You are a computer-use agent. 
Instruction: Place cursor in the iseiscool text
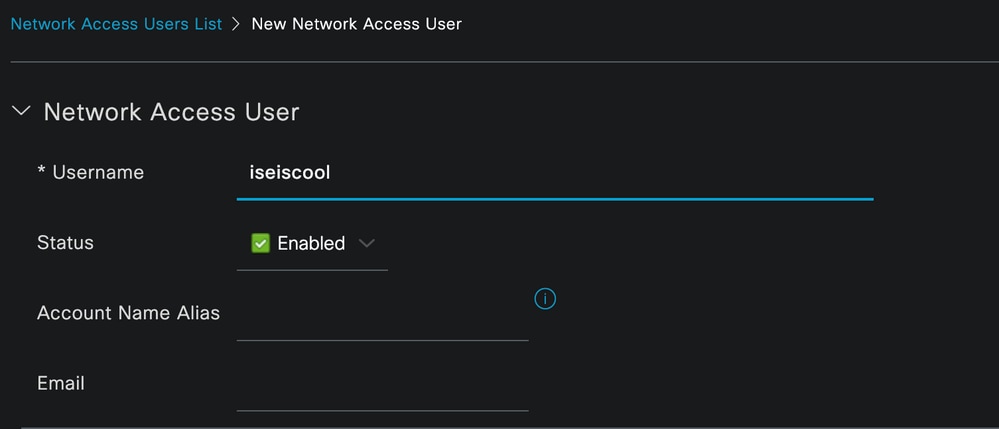(290, 172)
